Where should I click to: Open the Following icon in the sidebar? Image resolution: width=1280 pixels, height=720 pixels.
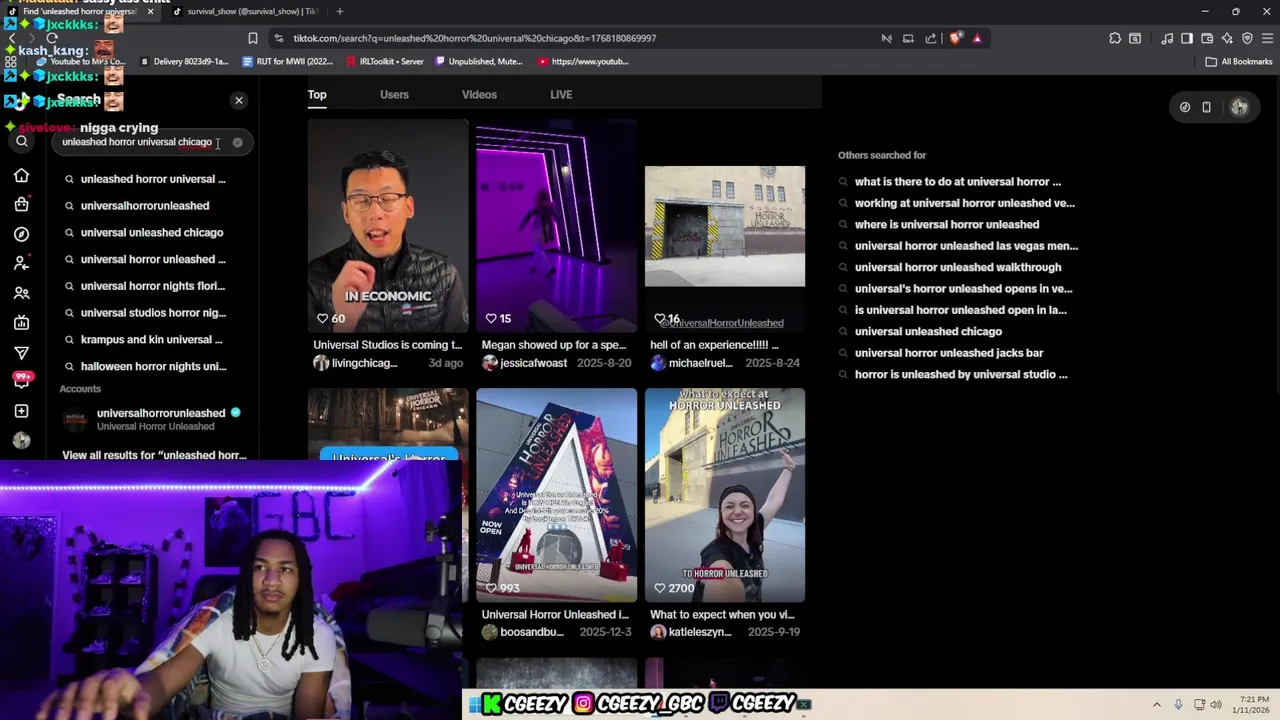21,263
